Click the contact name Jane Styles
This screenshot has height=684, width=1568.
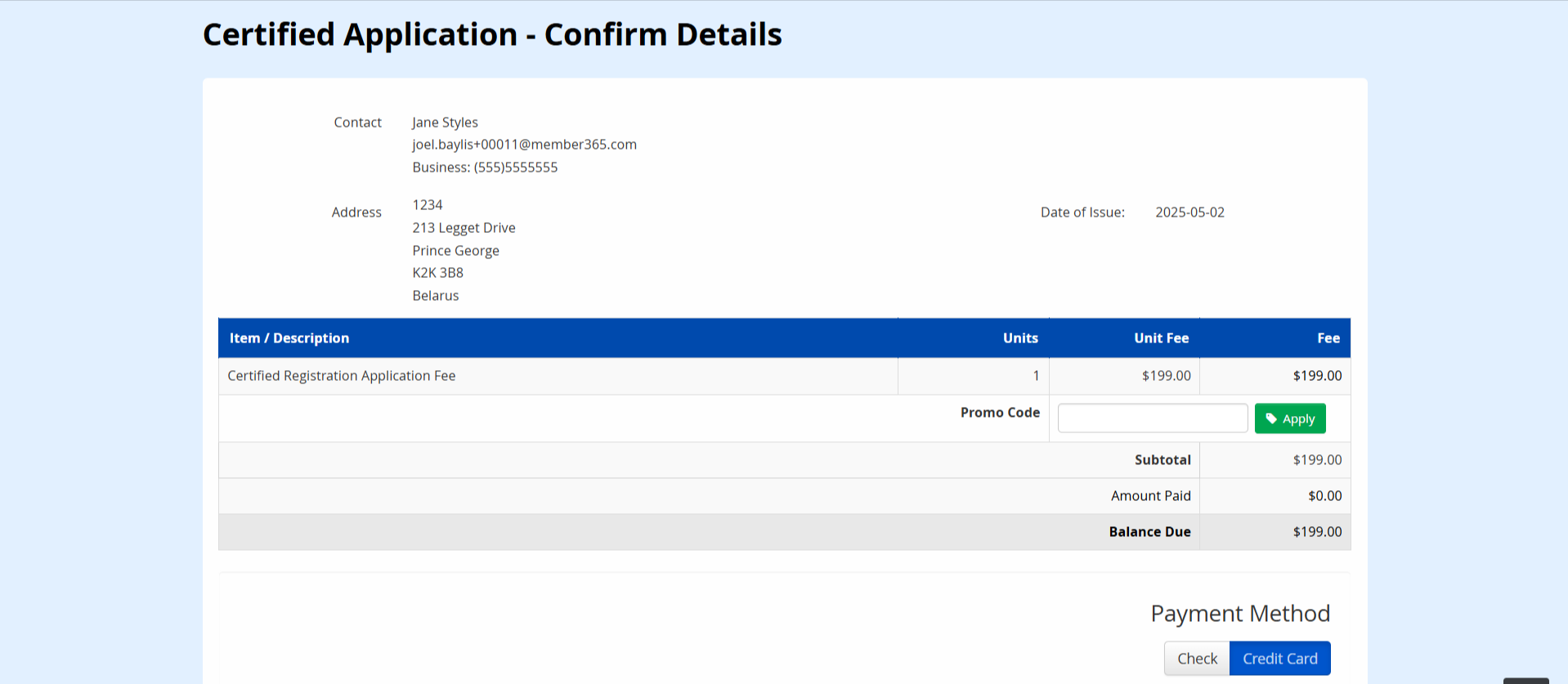pos(445,123)
